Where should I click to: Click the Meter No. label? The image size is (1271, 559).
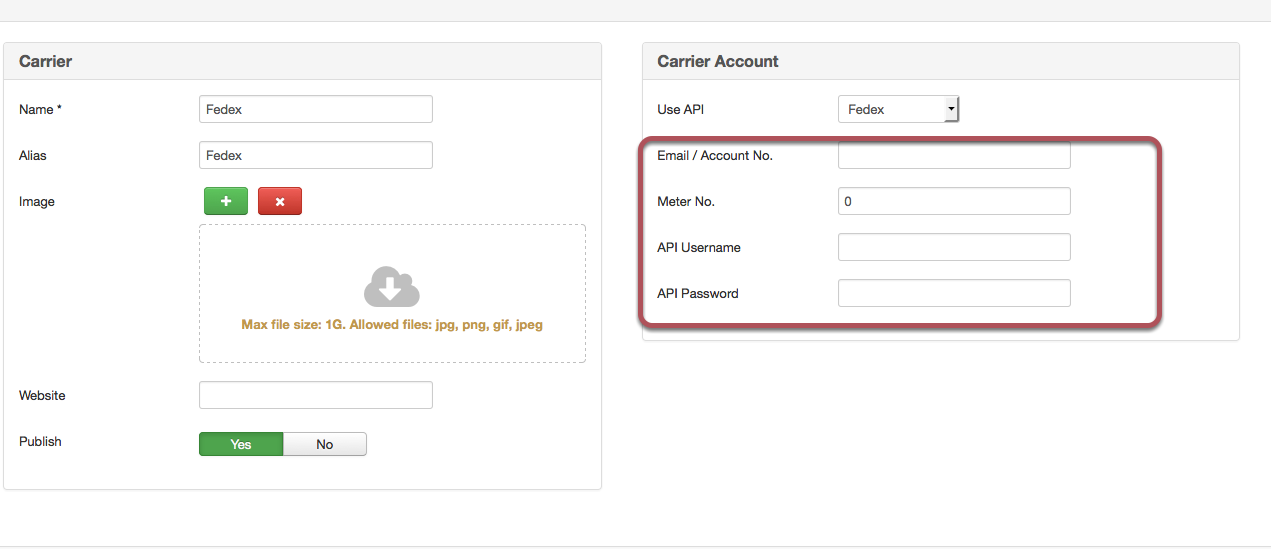(x=686, y=201)
